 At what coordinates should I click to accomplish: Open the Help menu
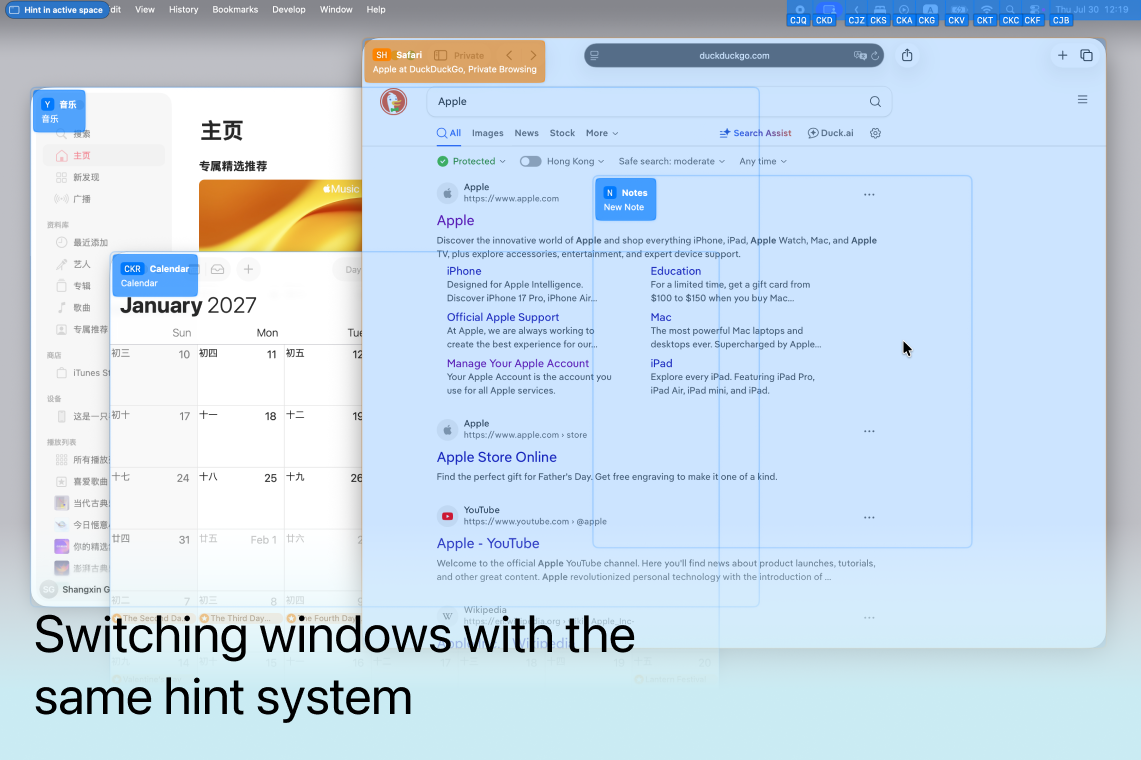[x=376, y=9]
